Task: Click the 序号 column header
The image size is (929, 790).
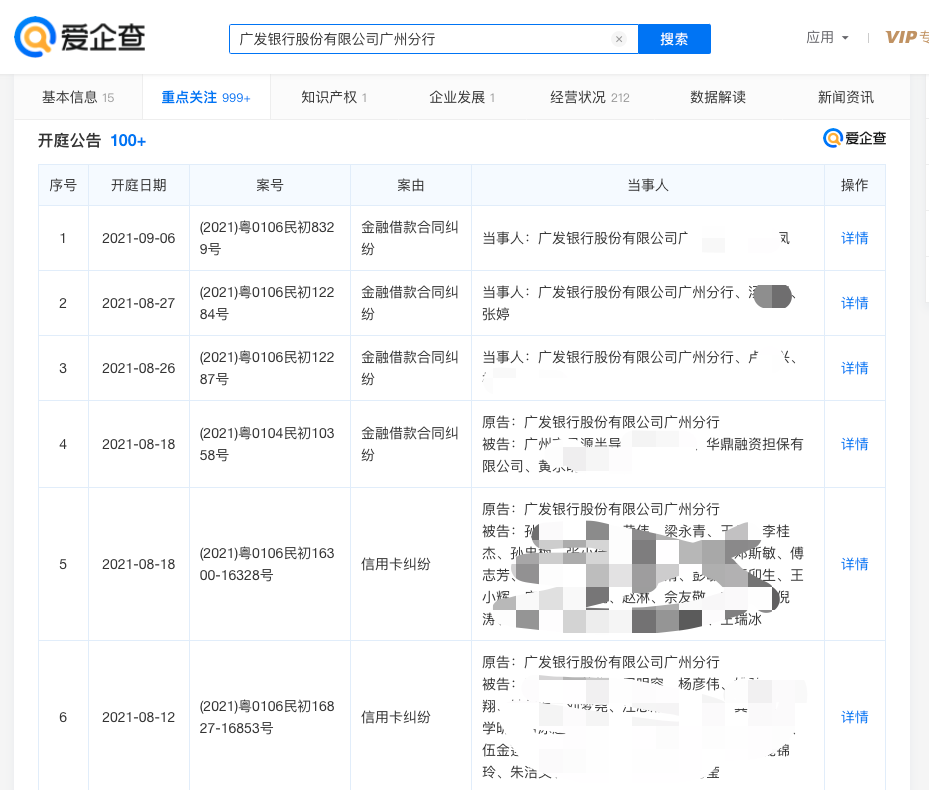Action: [x=63, y=185]
